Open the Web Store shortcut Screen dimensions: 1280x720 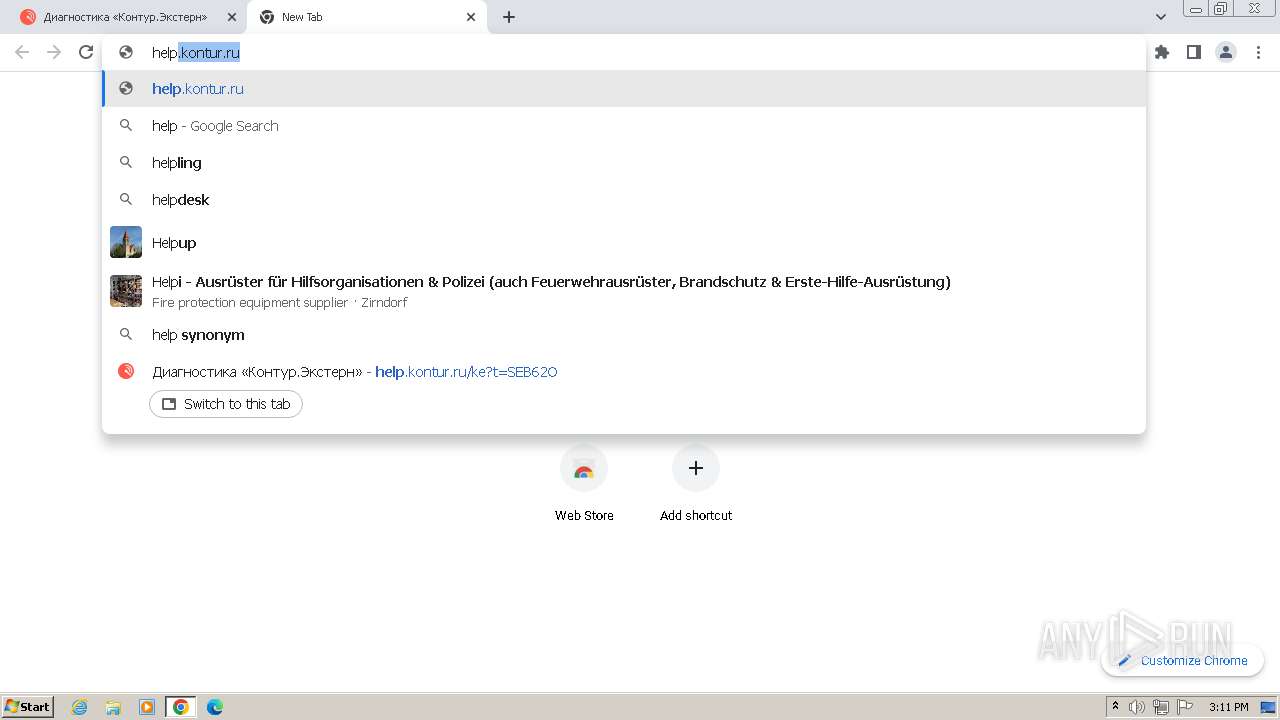tap(584, 484)
